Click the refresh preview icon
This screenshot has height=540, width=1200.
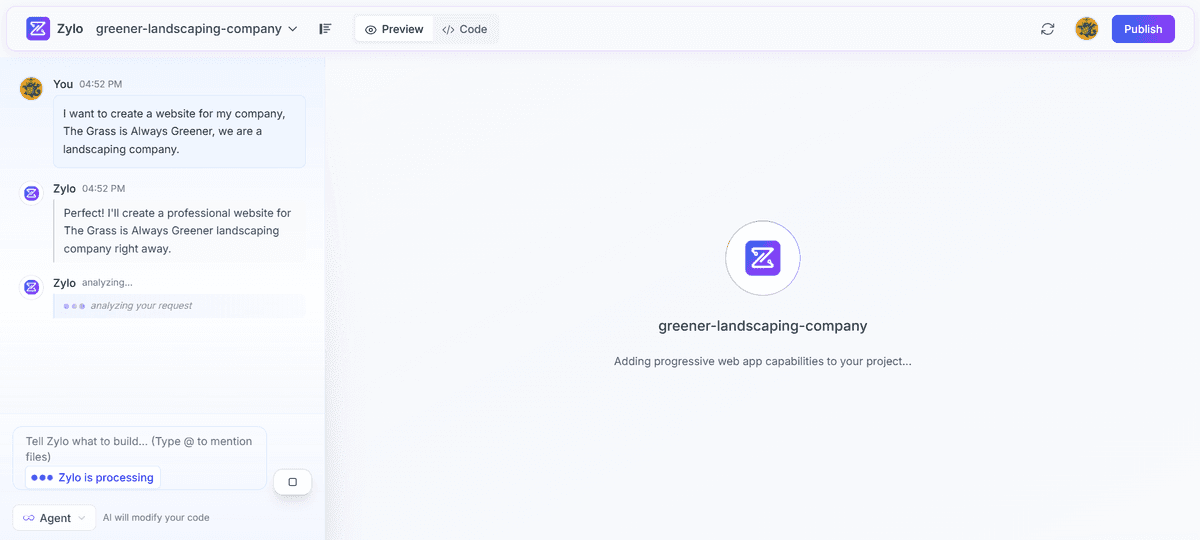pos(1047,29)
